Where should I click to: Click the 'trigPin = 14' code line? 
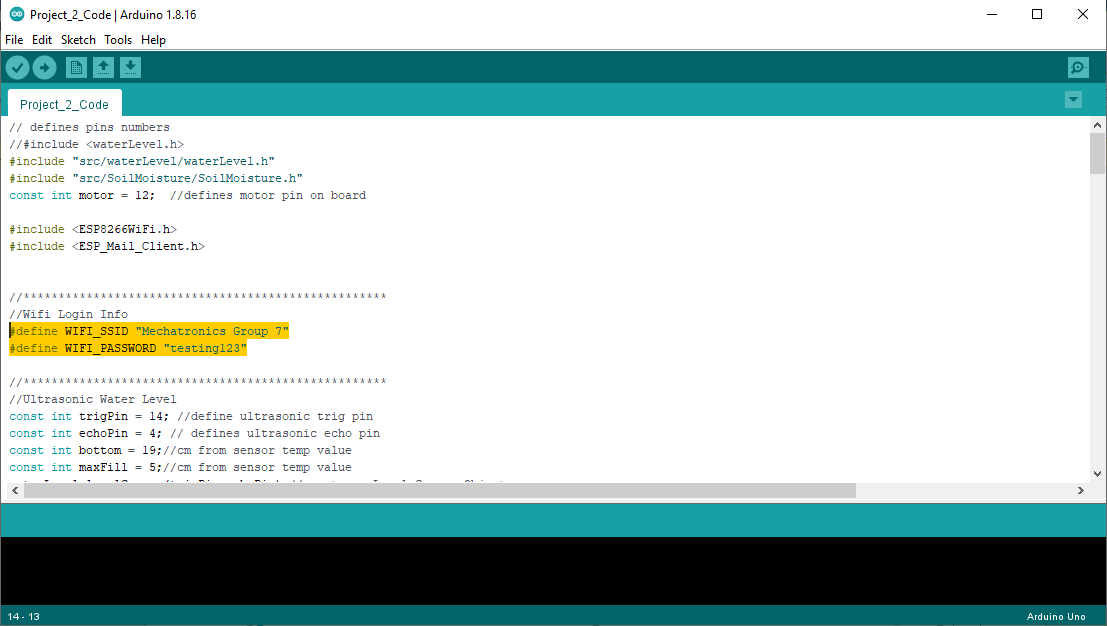[x=191, y=416]
